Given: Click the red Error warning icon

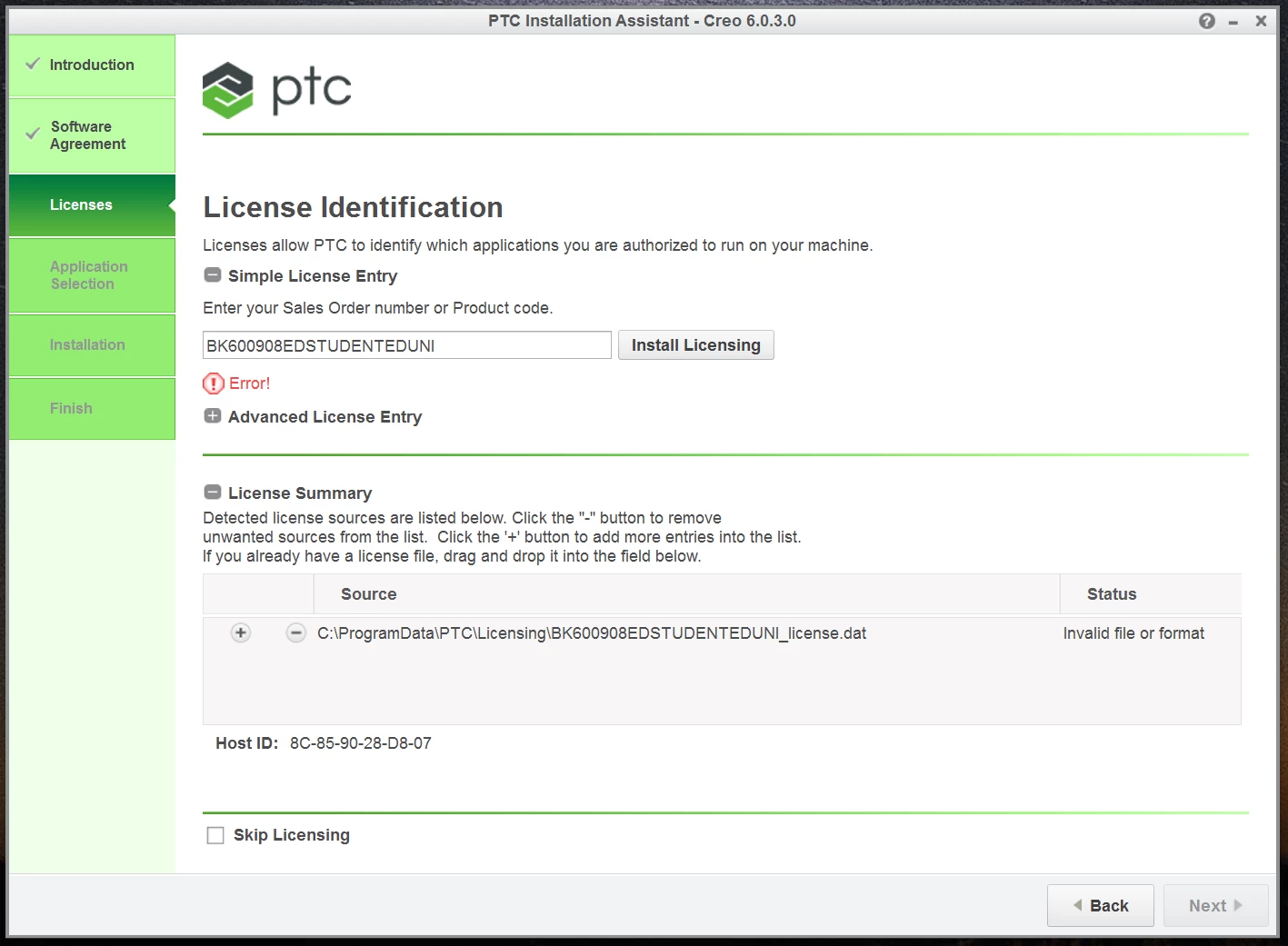Looking at the screenshot, I should coord(213,383).
